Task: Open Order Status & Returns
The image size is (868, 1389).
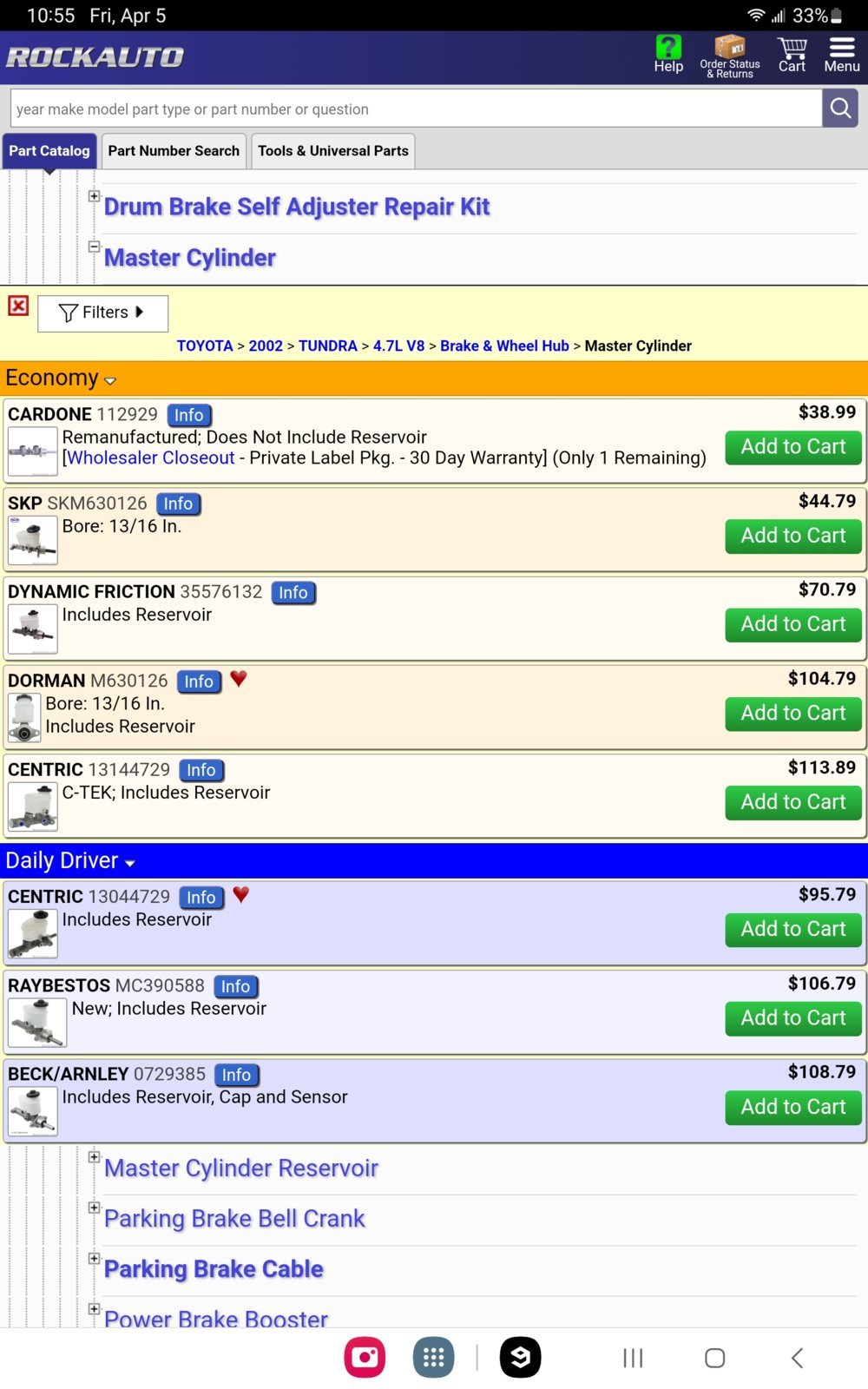Action: click(x=730, y=56)
